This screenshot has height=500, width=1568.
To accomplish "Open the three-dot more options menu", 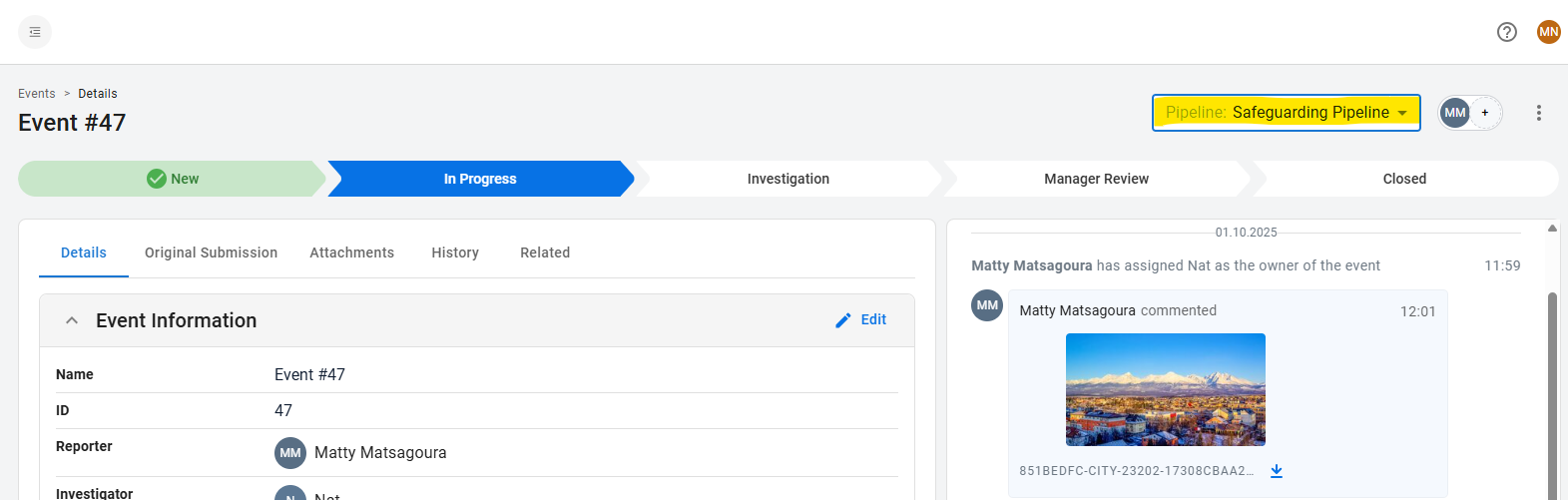I will (1538, 113).
